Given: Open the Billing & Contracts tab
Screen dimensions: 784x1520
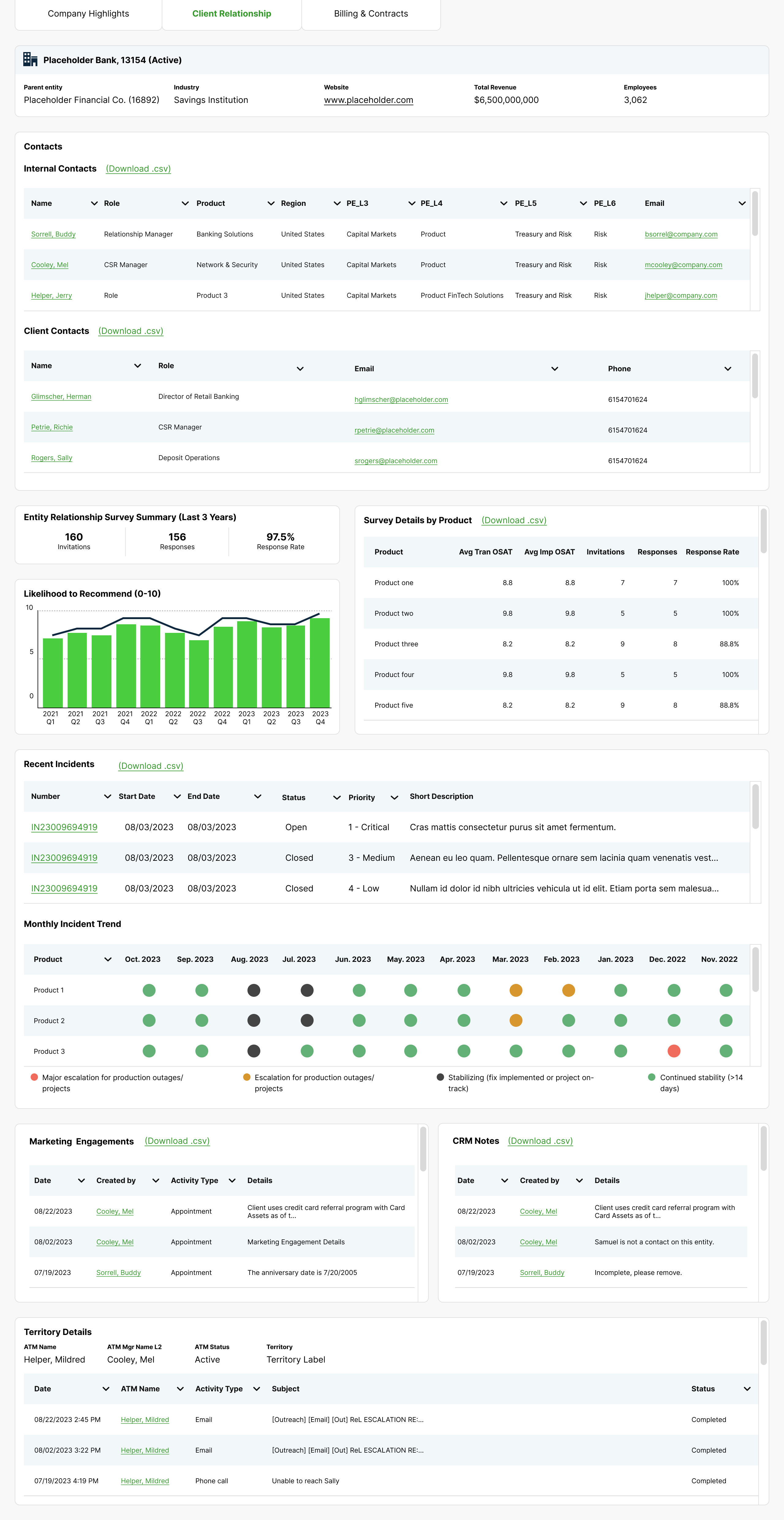Looking at the screenshot, I should pos(371,13).
